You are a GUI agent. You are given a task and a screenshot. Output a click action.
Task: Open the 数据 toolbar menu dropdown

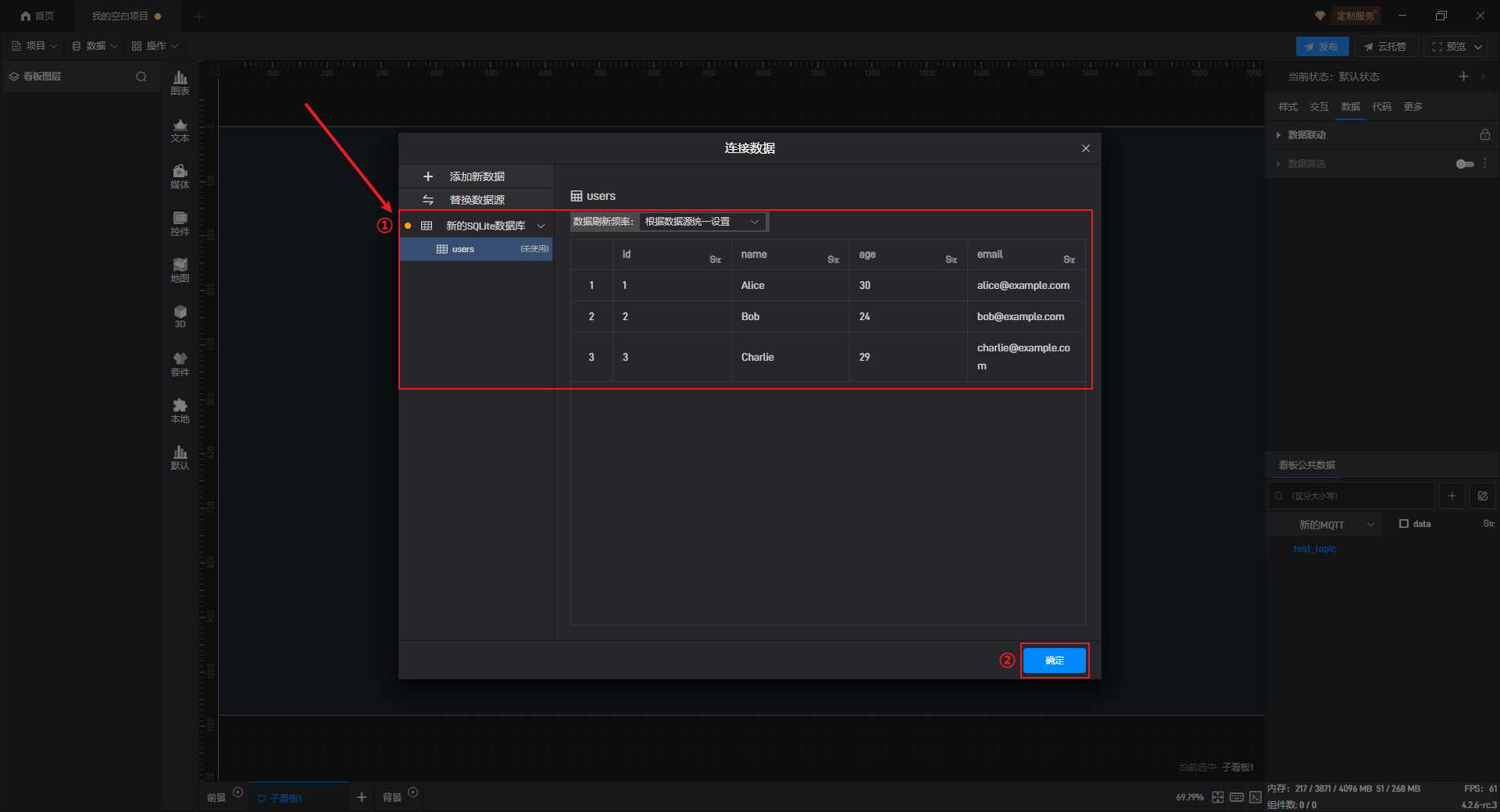pos(95,46)
